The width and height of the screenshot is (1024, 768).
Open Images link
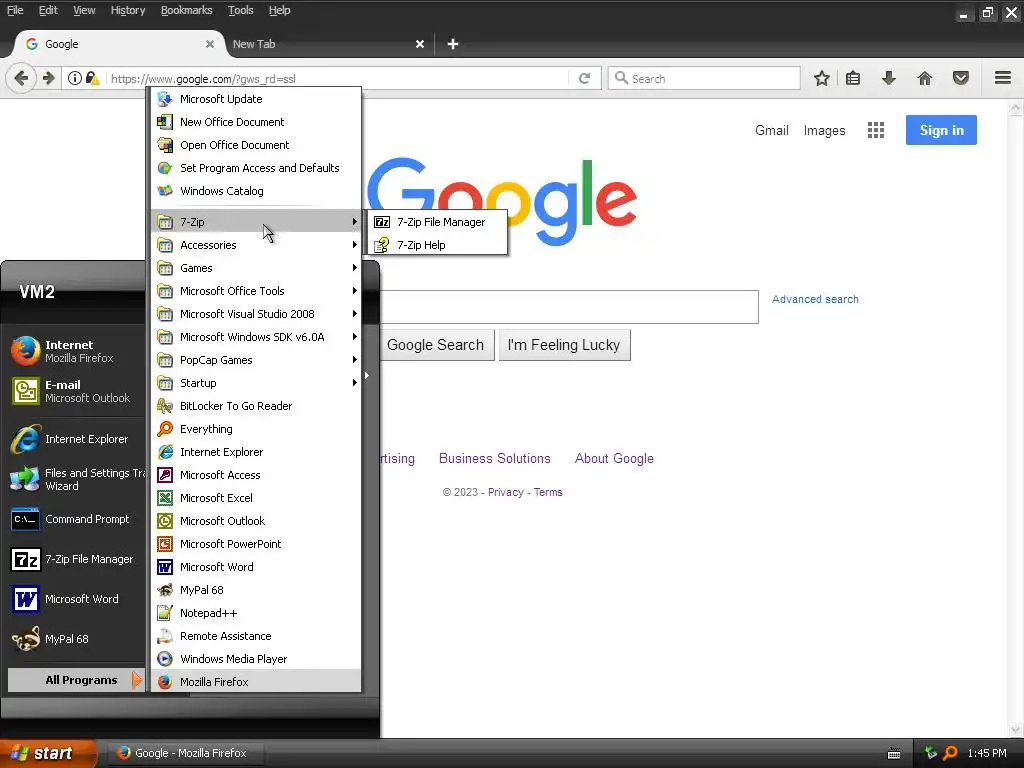tap(824, 130)
